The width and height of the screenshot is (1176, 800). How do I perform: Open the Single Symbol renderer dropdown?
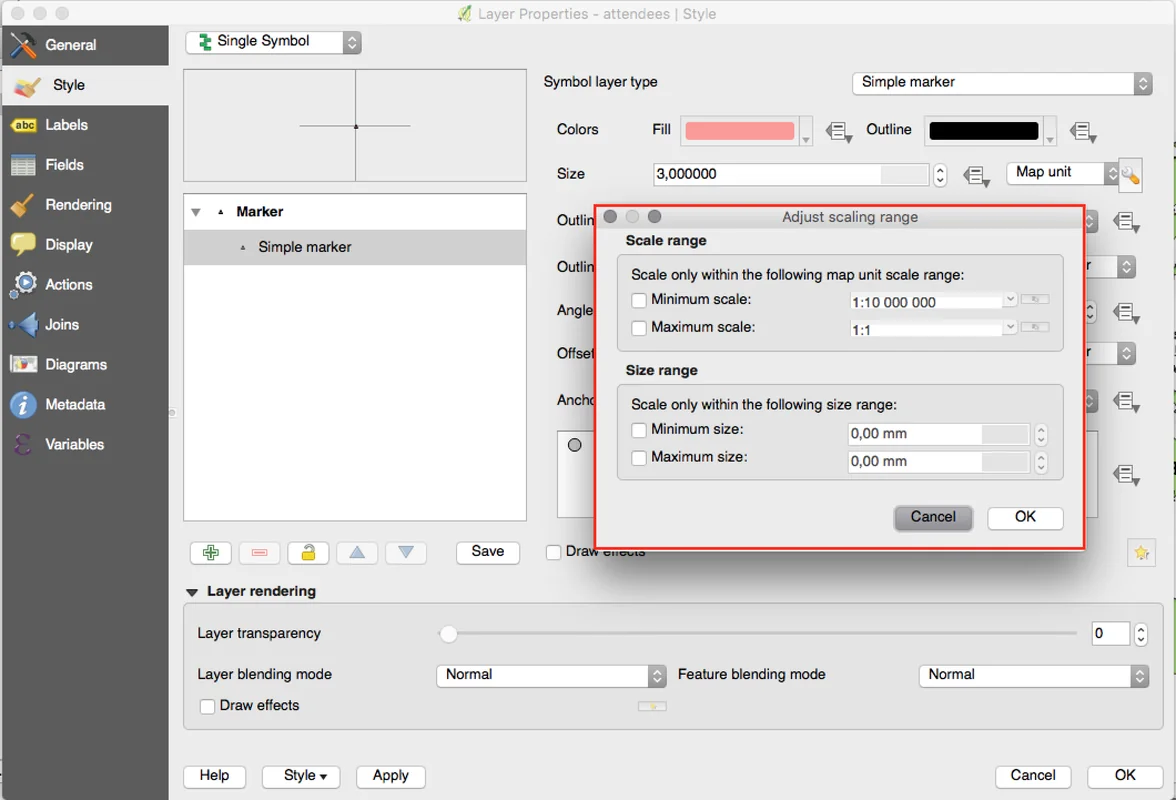(273, 42)
